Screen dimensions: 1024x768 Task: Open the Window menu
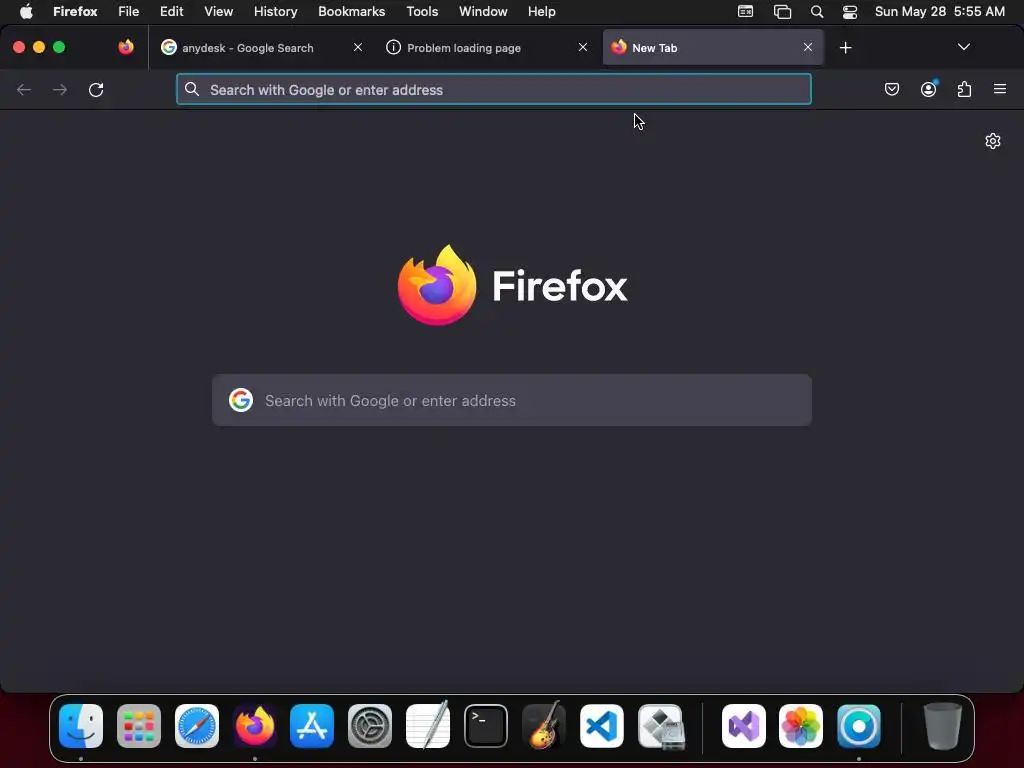coord(483,12)
